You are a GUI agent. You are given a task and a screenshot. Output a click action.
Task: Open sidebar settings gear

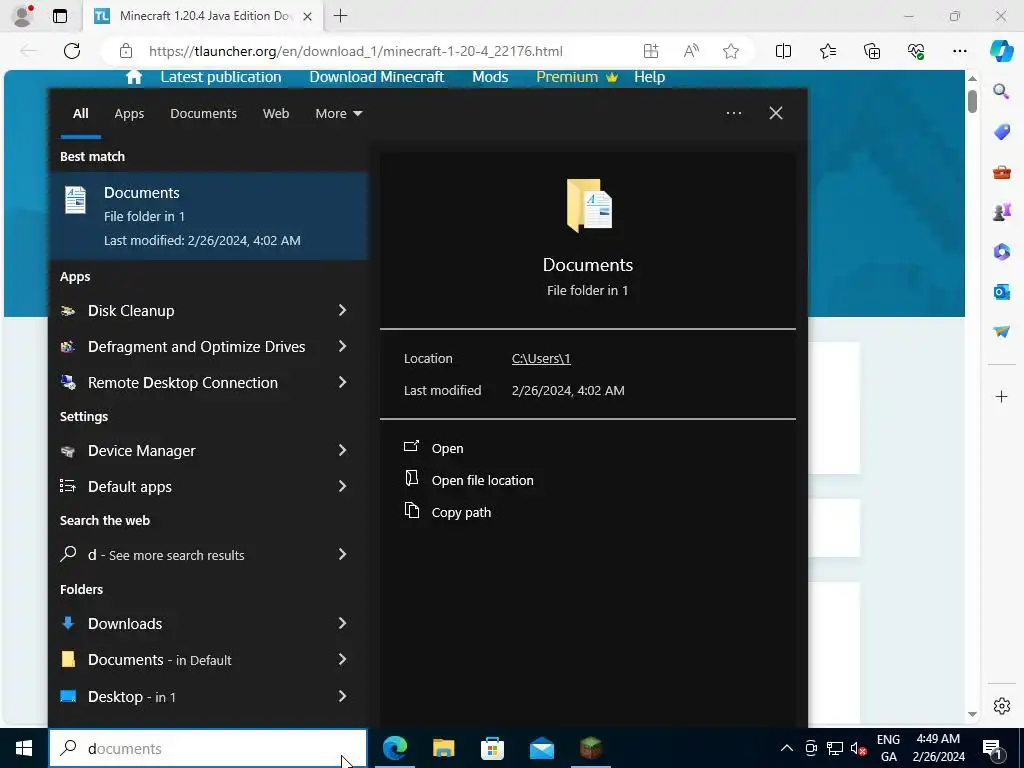point(1001,706)
